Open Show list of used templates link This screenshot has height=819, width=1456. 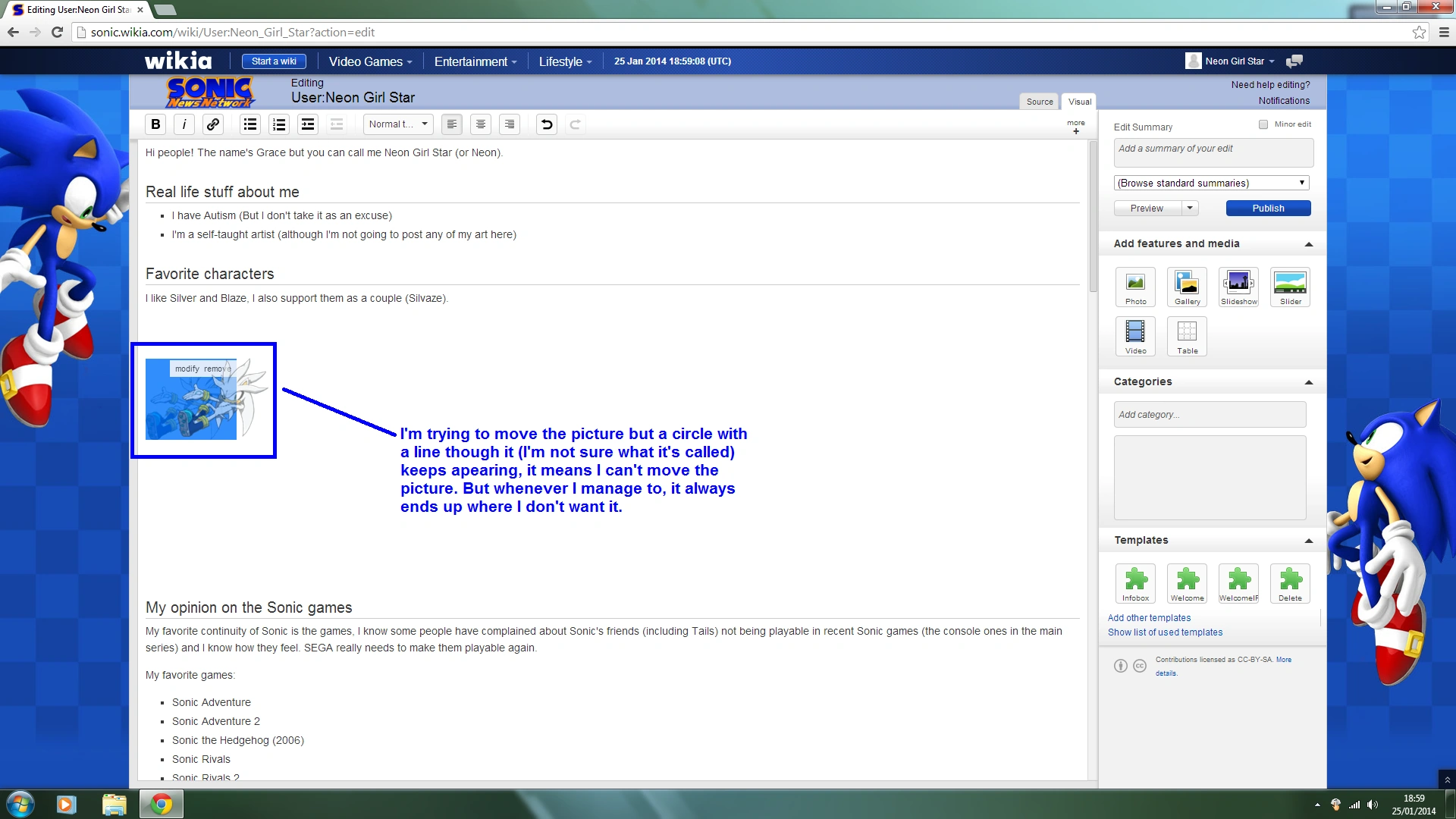coord(1165,632)
